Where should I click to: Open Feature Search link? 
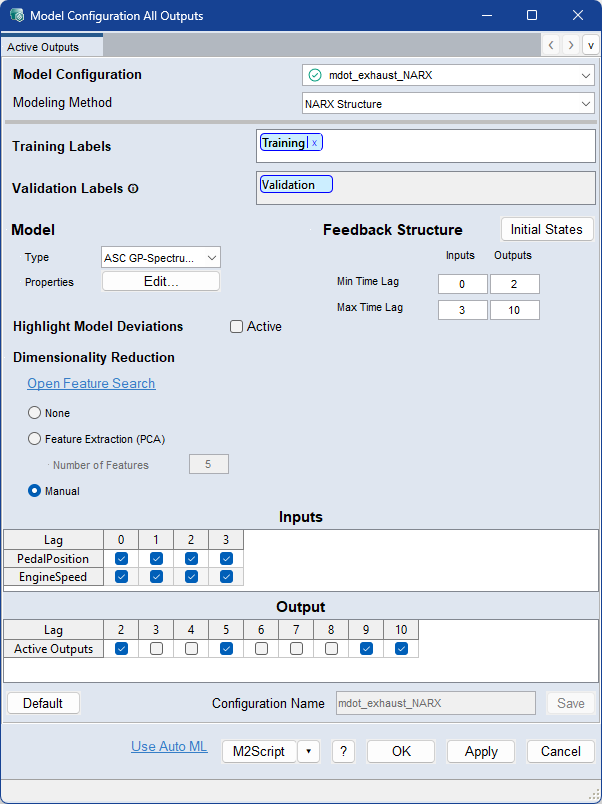(x=91, y=383)
